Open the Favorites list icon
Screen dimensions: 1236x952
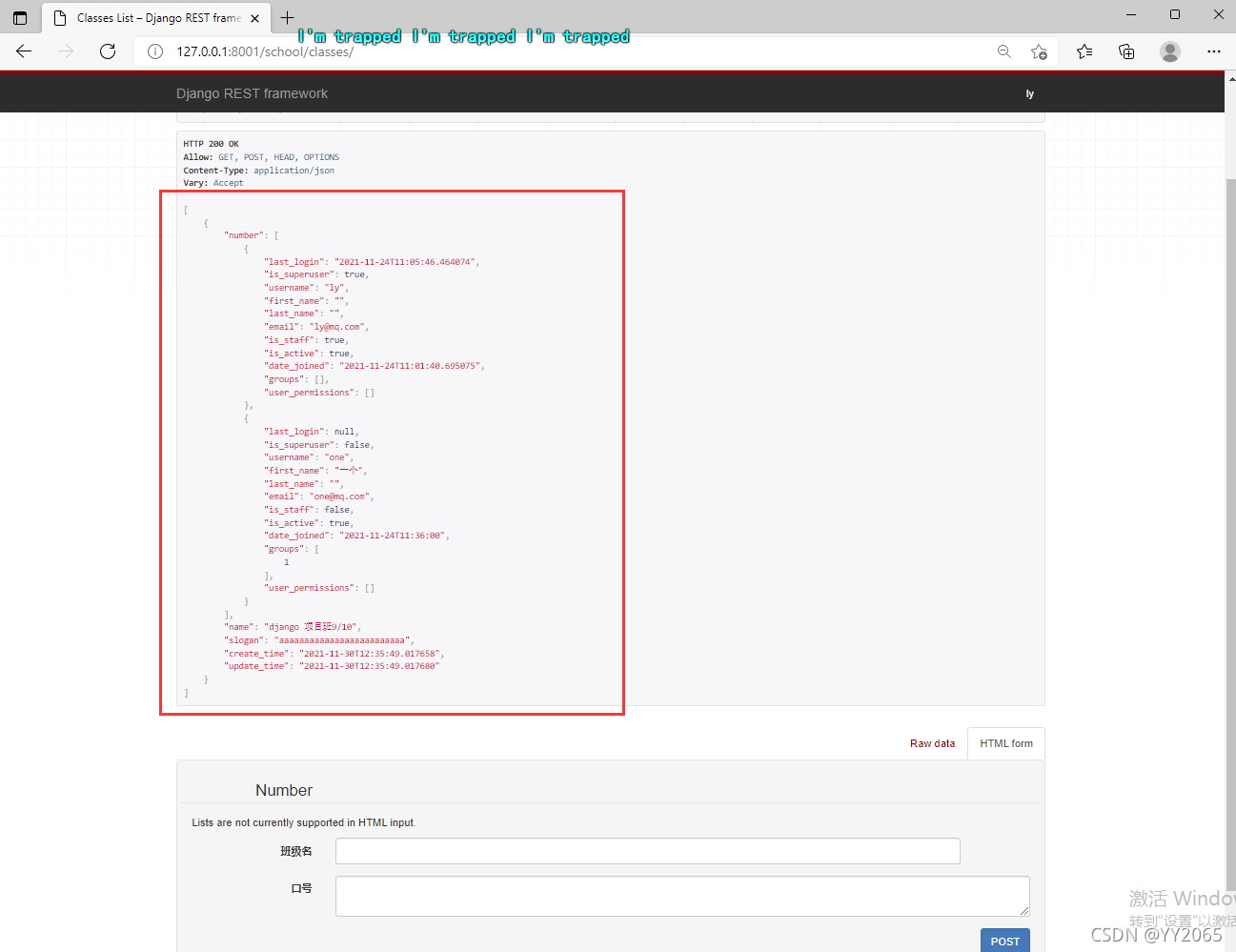(1084, 51)
